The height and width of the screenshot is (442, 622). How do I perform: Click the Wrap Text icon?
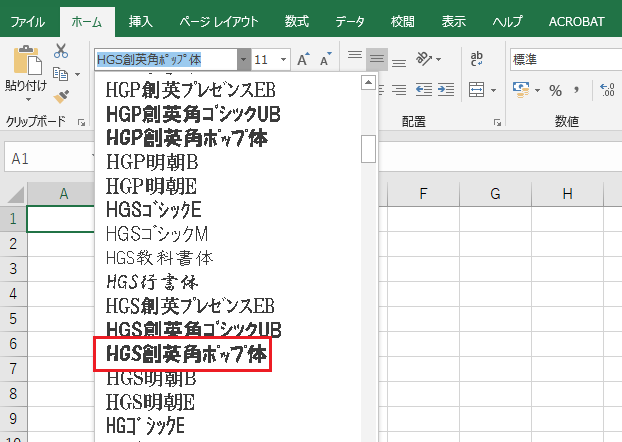tap(476, 59)
